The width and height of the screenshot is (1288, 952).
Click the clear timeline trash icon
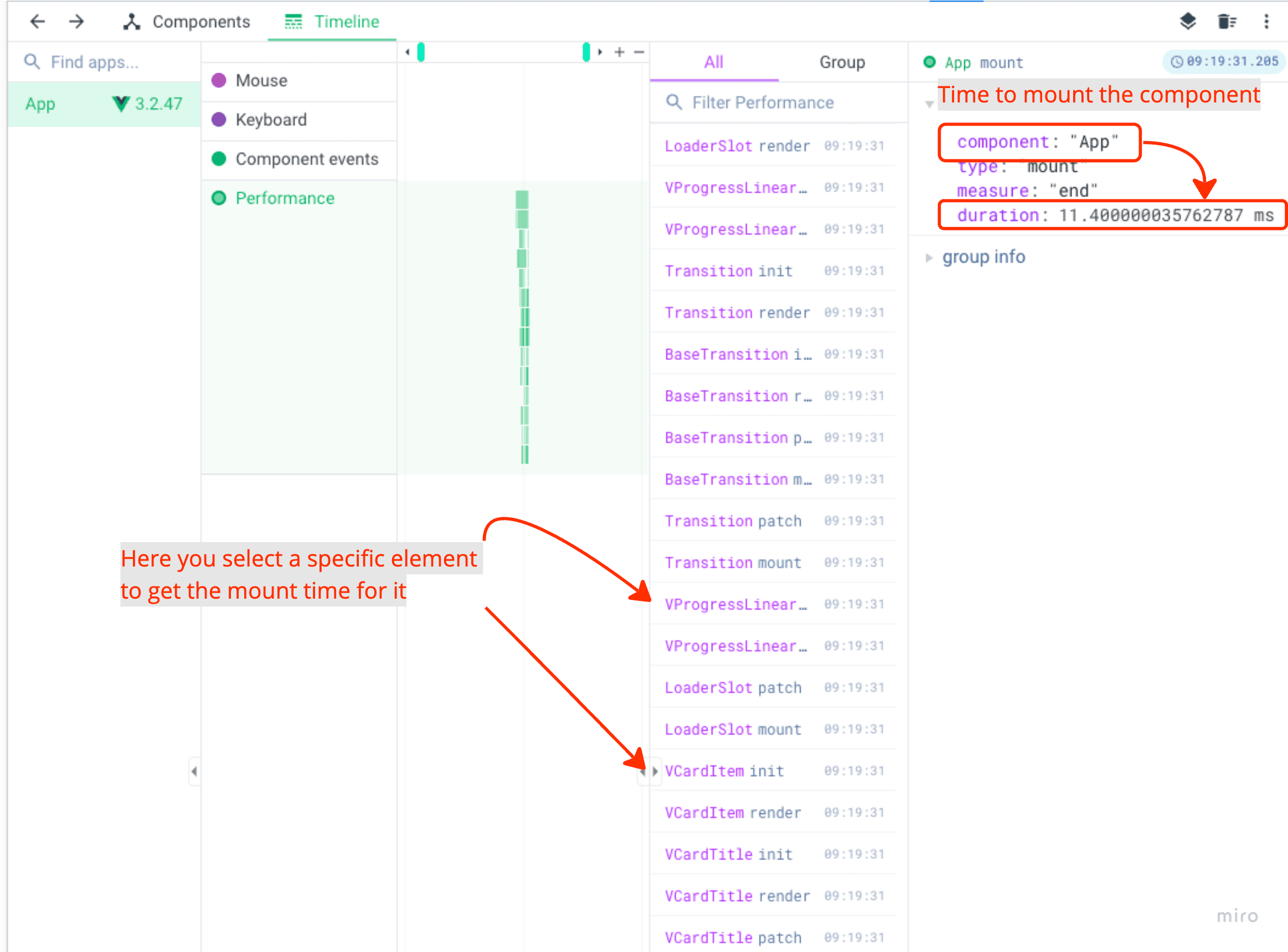point(1227,22)
